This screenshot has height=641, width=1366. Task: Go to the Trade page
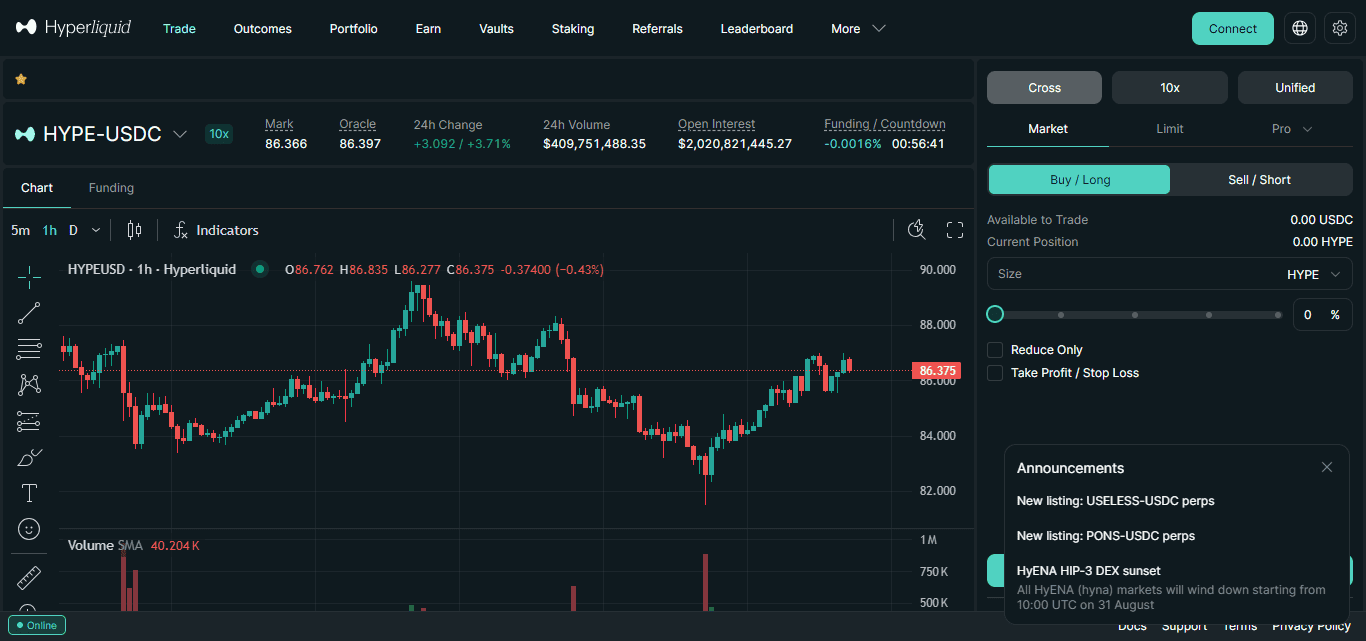[x=179, y=29]
